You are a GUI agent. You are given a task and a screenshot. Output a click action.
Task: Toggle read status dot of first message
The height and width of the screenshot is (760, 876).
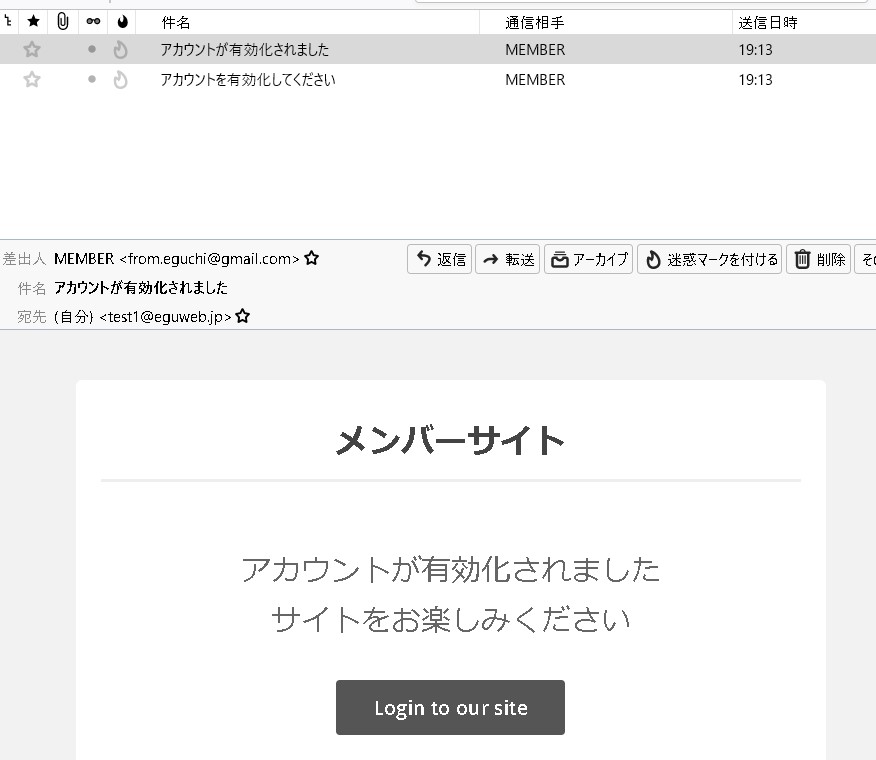[x=92, y=49]
